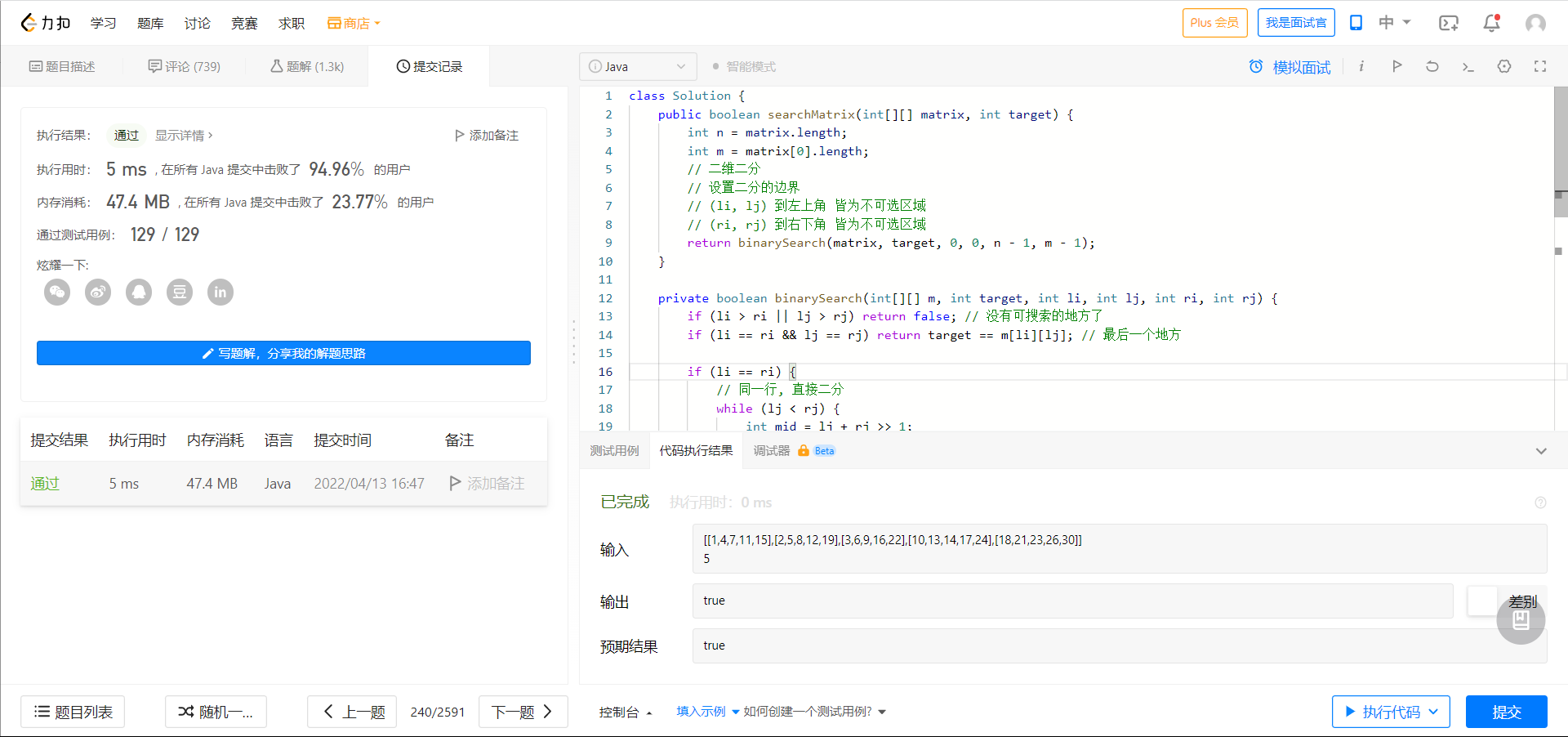Click the help question icon in results
Screen dimensions: 1568x737
(1540, 502)
